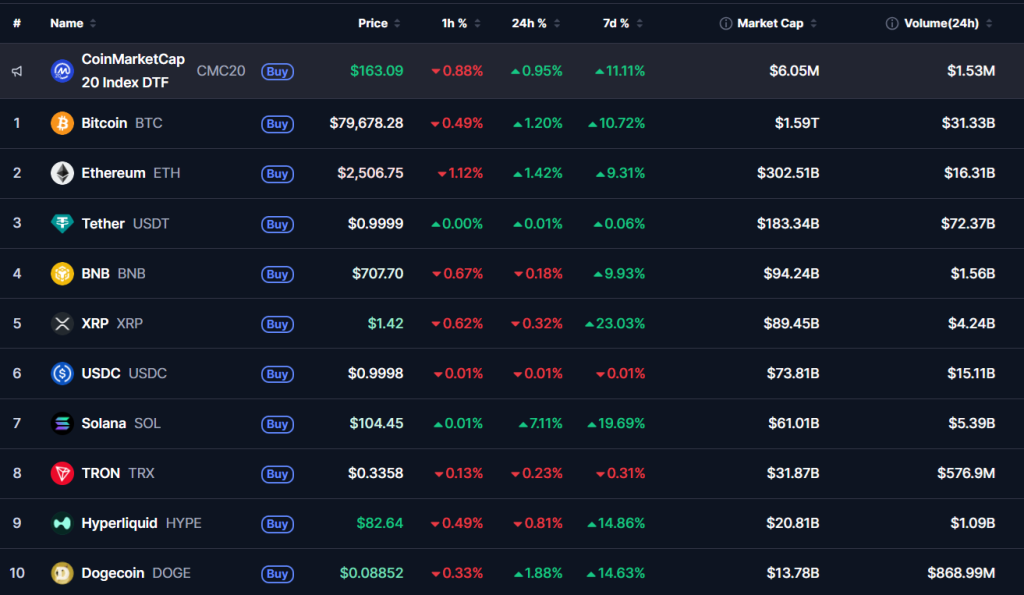Sort table by Volume(24h) column
Screen dimensions: 1024x595
(948, 24)
